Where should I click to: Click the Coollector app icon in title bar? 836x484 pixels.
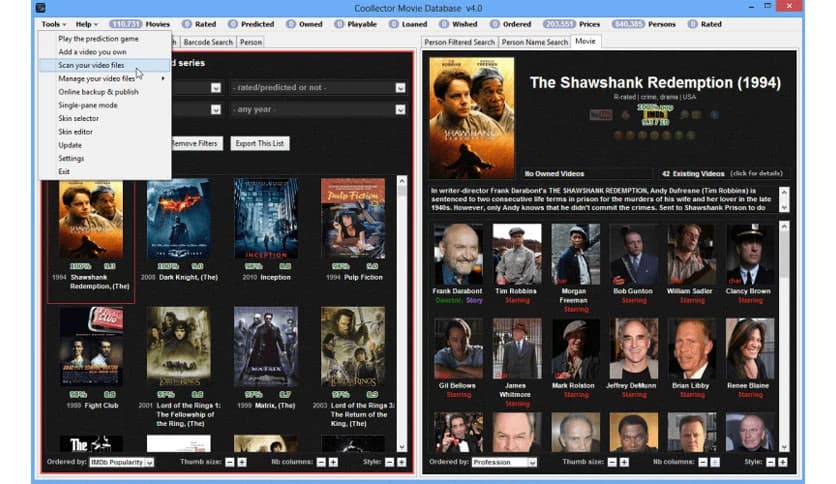pyautogui.click(x=41, y=7)
